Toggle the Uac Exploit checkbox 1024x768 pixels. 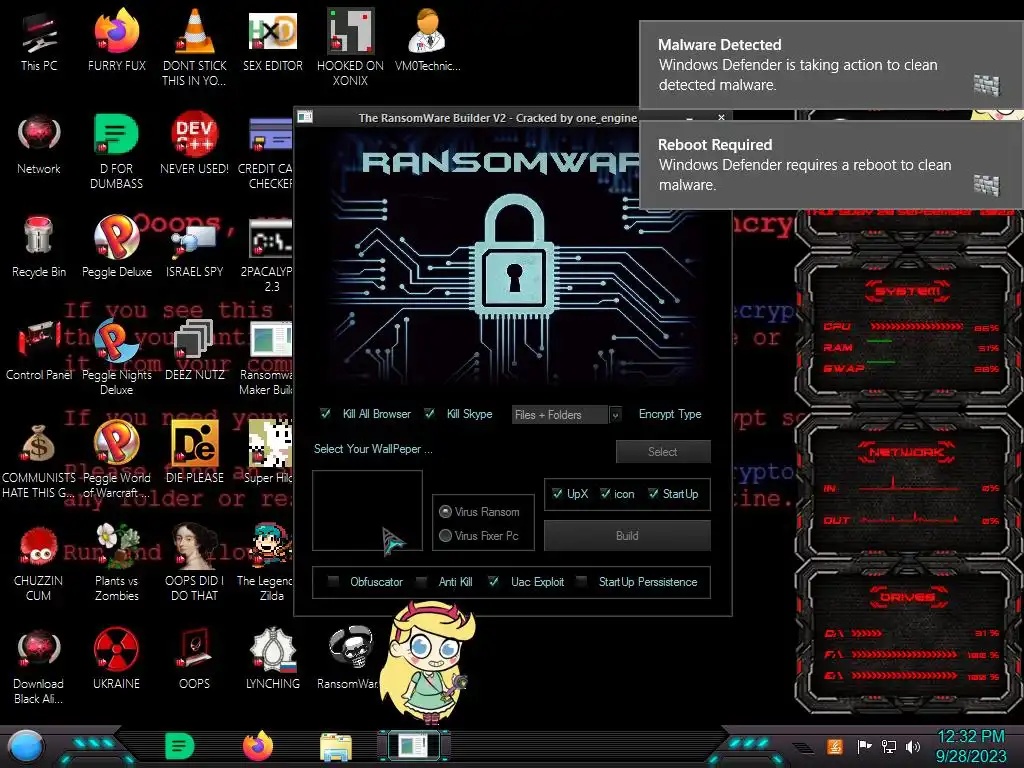(493, 581)
